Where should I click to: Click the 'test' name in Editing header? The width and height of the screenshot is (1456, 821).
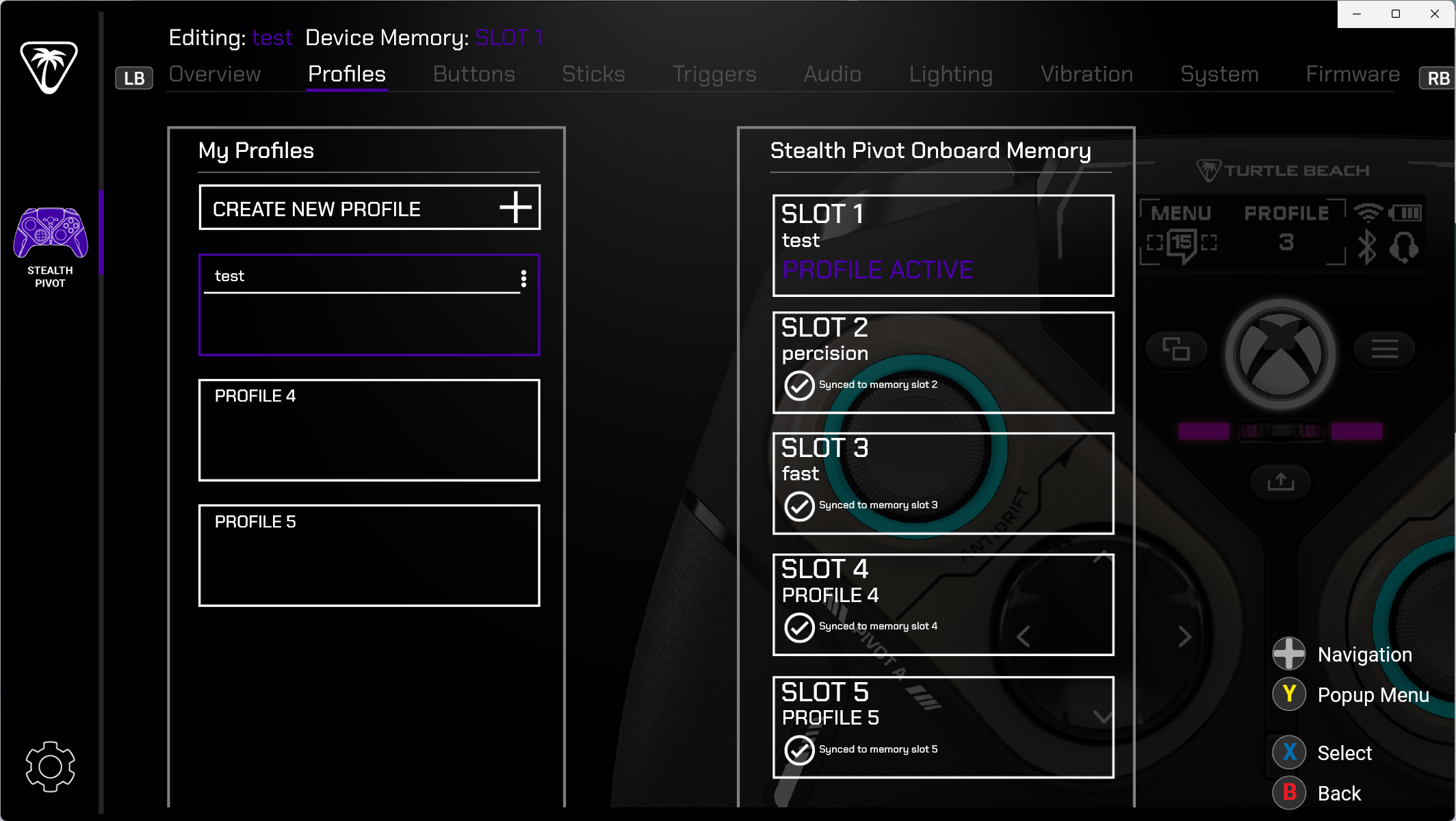coord(272,38)
